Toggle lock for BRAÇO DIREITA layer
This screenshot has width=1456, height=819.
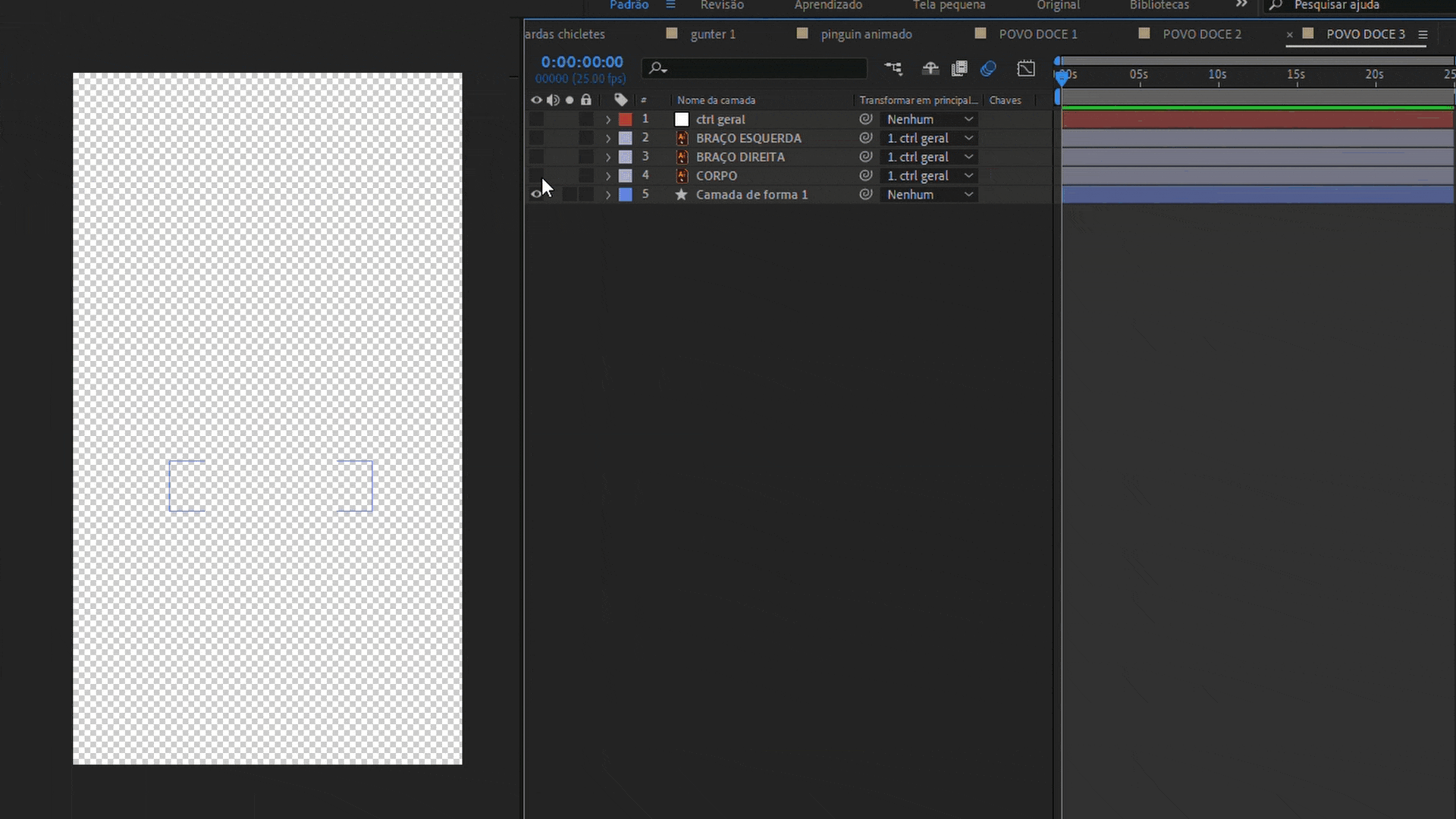pyautogui.click(x=585, y=157)
